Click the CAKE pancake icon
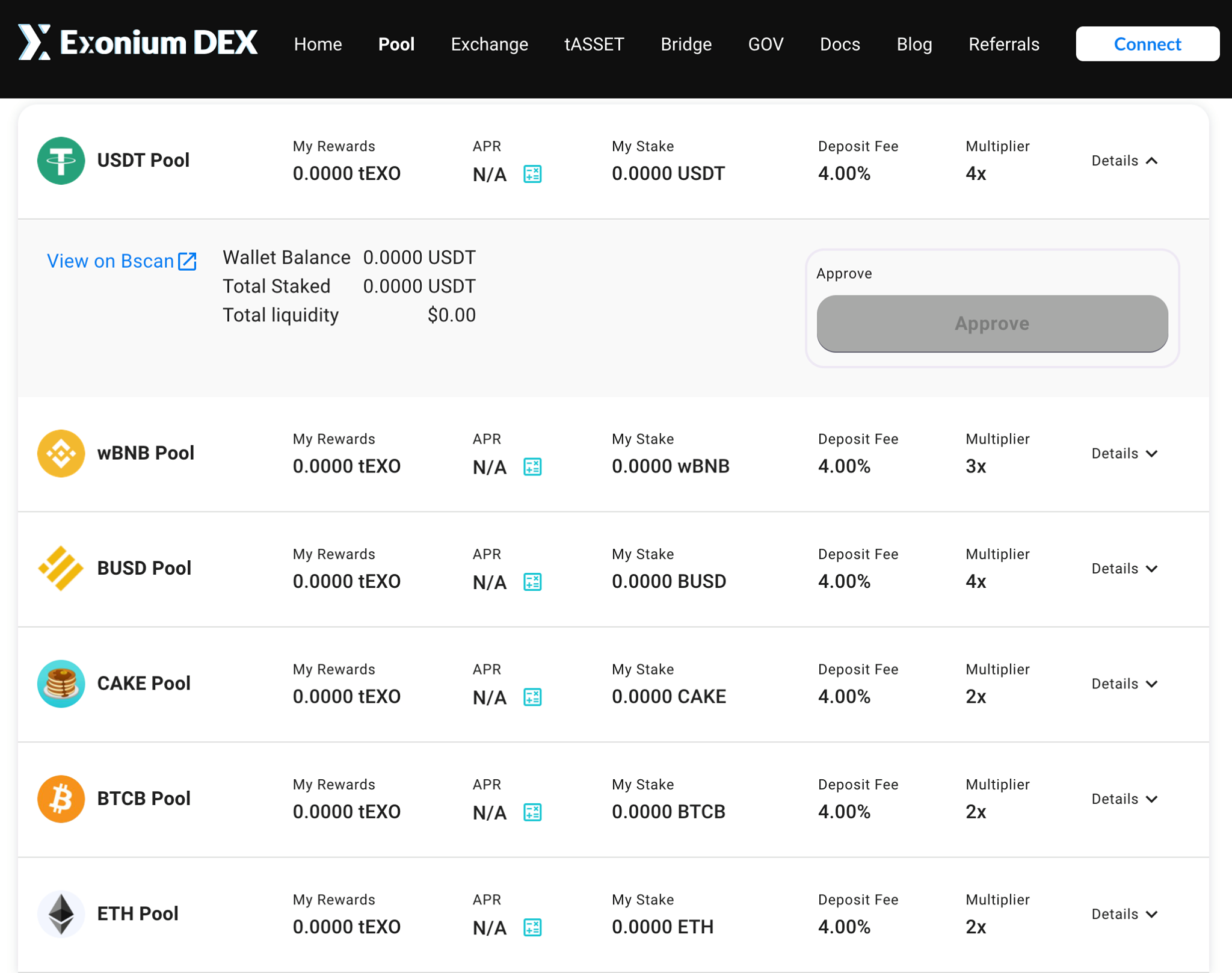 [x=61, y=684]
